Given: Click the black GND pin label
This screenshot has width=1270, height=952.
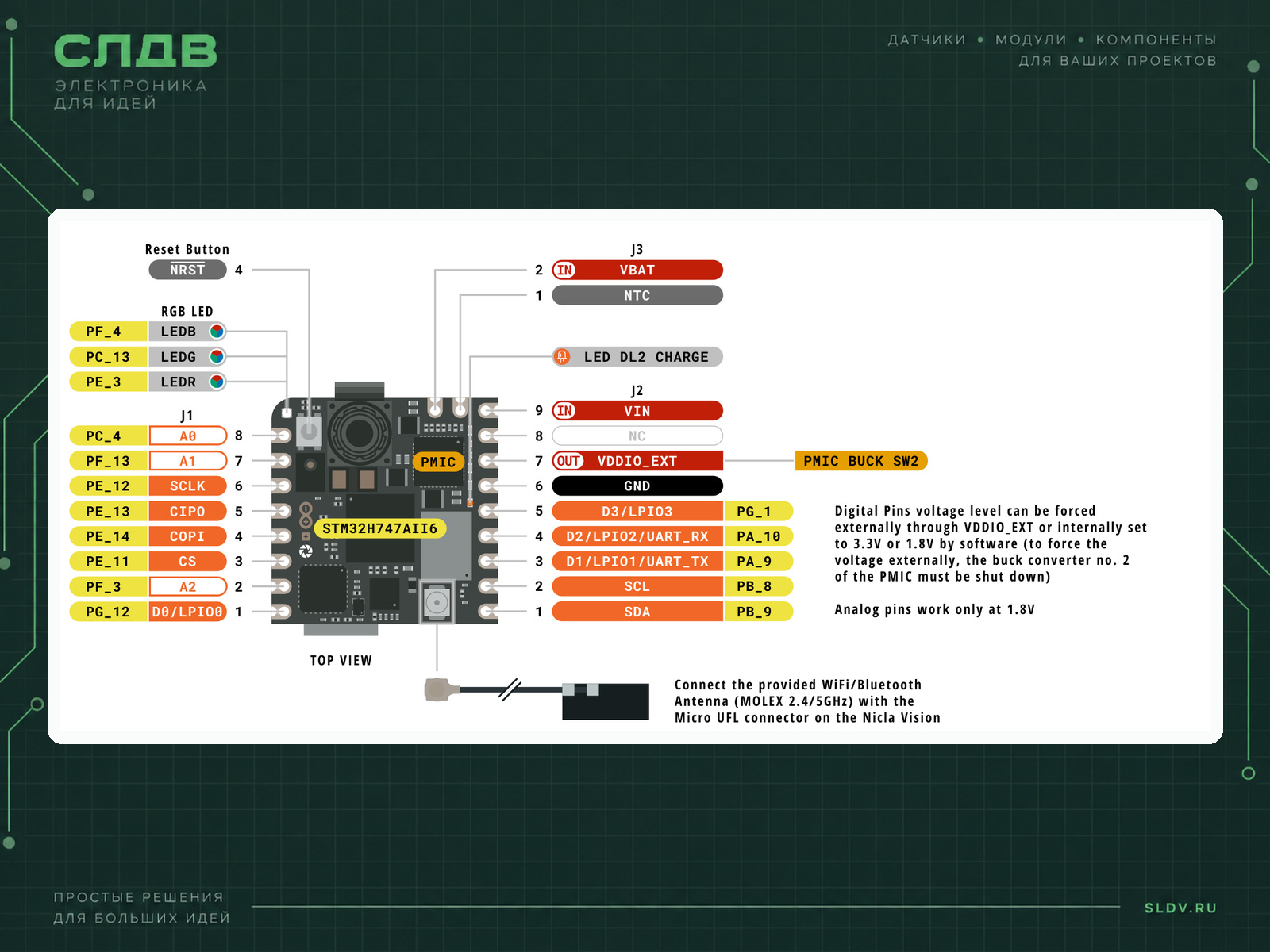Looking at the screenshot, I should 637,486.
